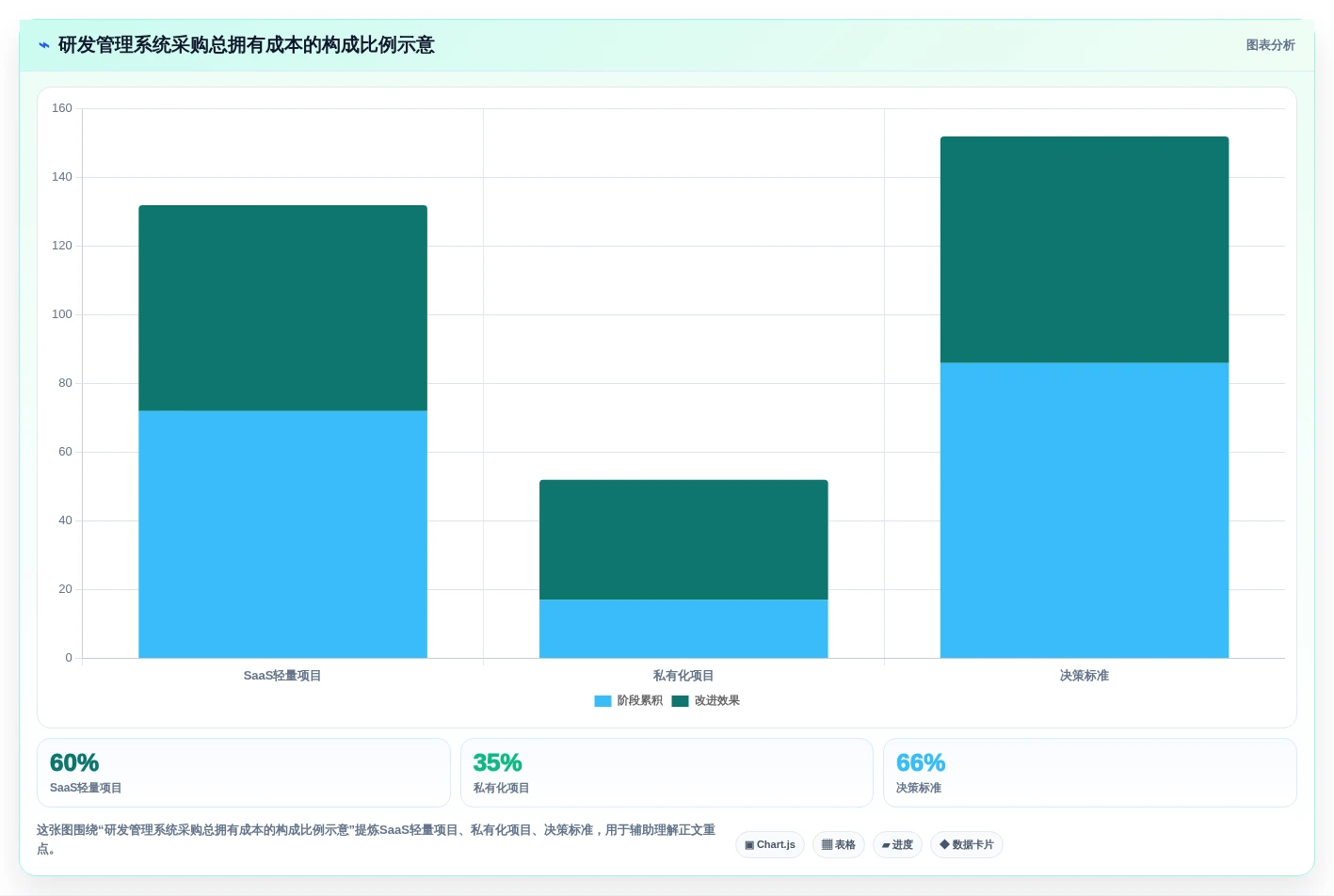Screen dimensions: 1334x896
Task: Select the 表格 tag chip
Action: 839,844
